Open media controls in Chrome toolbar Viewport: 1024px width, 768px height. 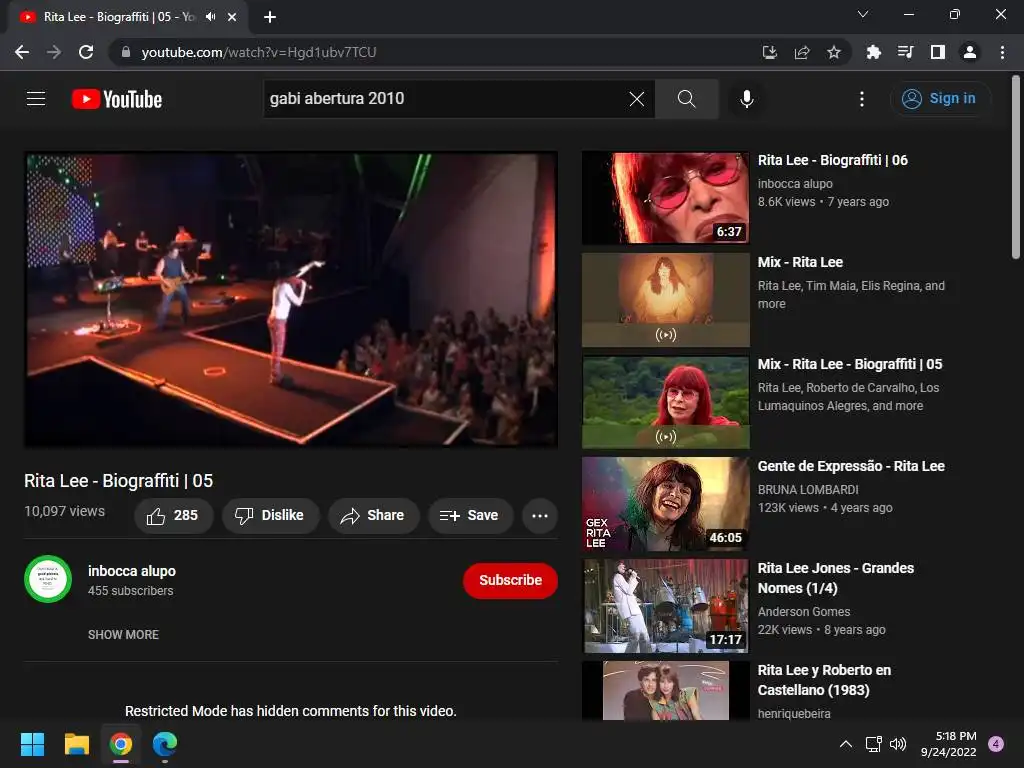(x=905, y=52)
